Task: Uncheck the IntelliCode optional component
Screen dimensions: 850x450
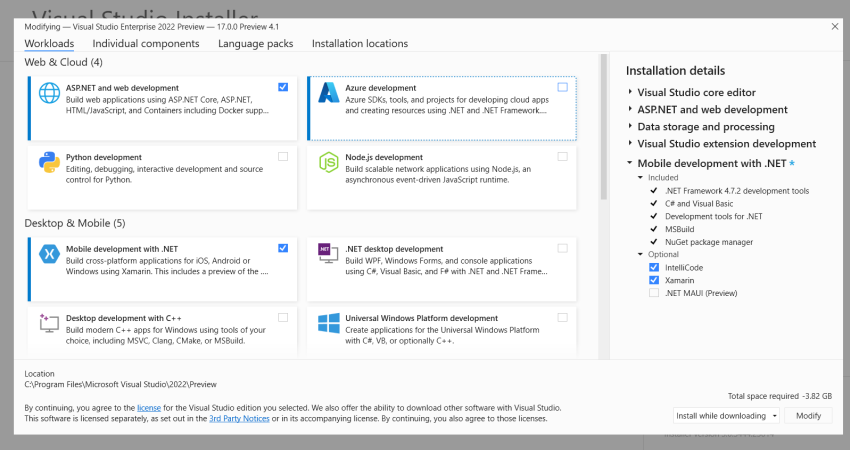Action: point(654,267)
